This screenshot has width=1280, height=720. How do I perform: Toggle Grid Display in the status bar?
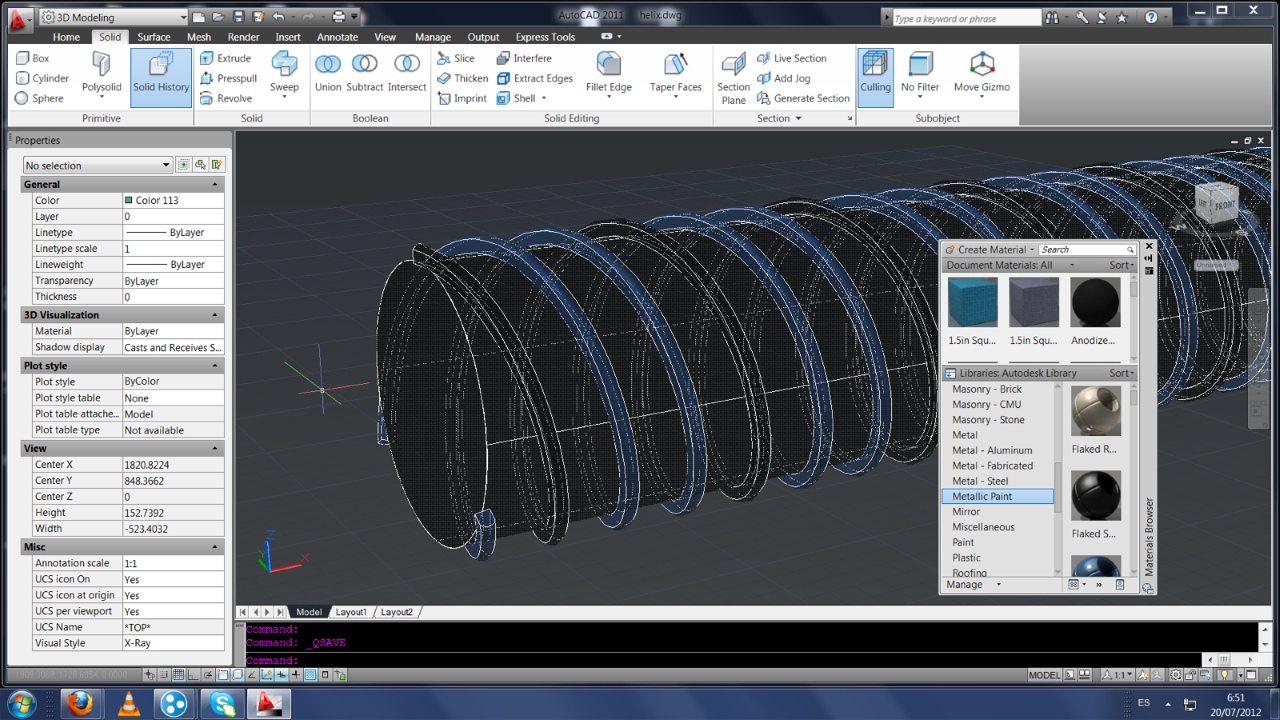178,675
